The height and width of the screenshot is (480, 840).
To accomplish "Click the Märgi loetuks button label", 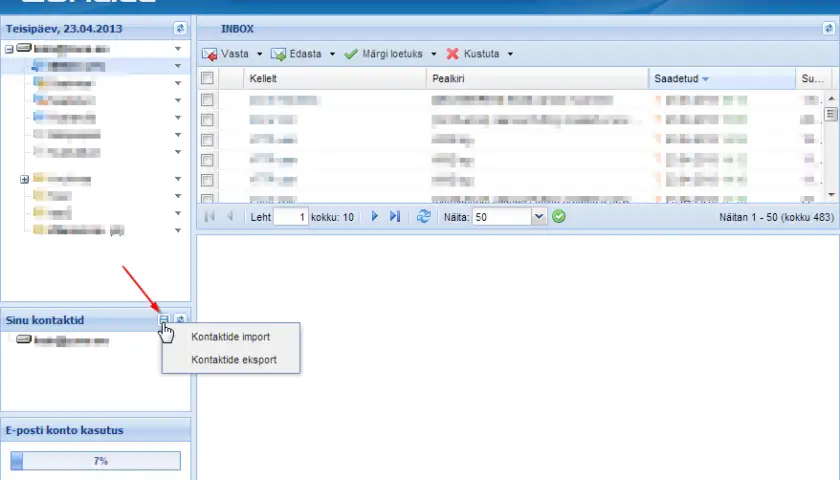I will 392,54.
